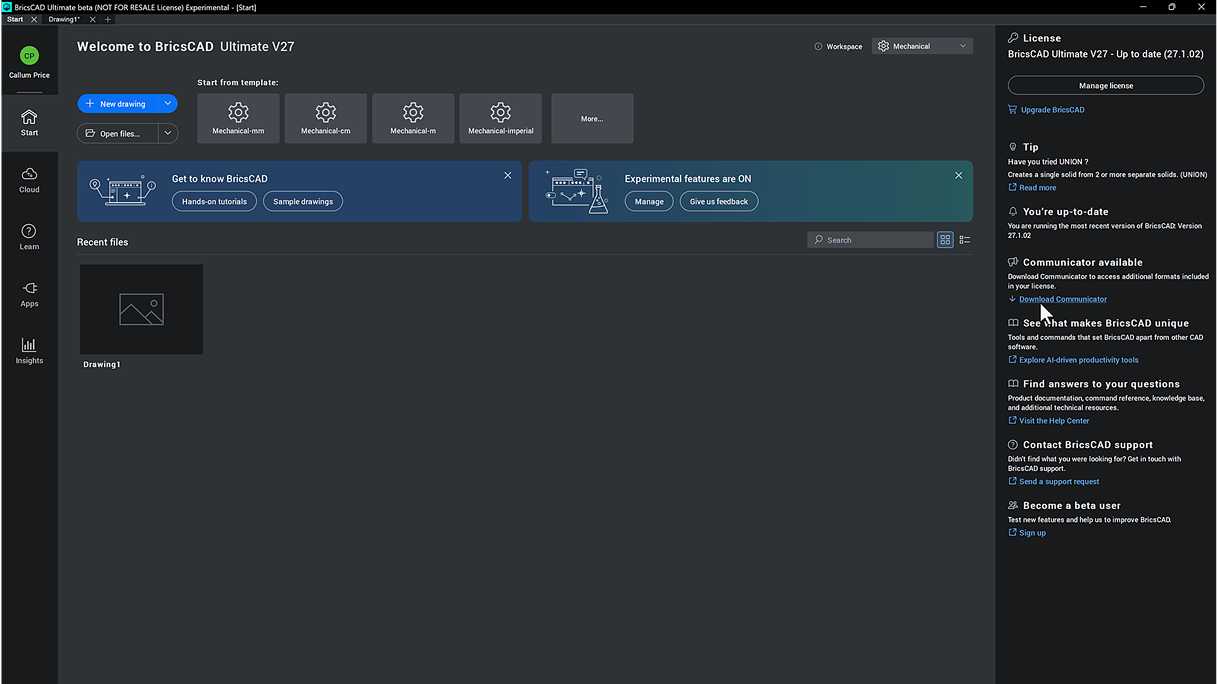Viewport: 1217px width, 684px height.
Task: Dismiss the Get to know BricsCAD banner
Action: [508, 176]
